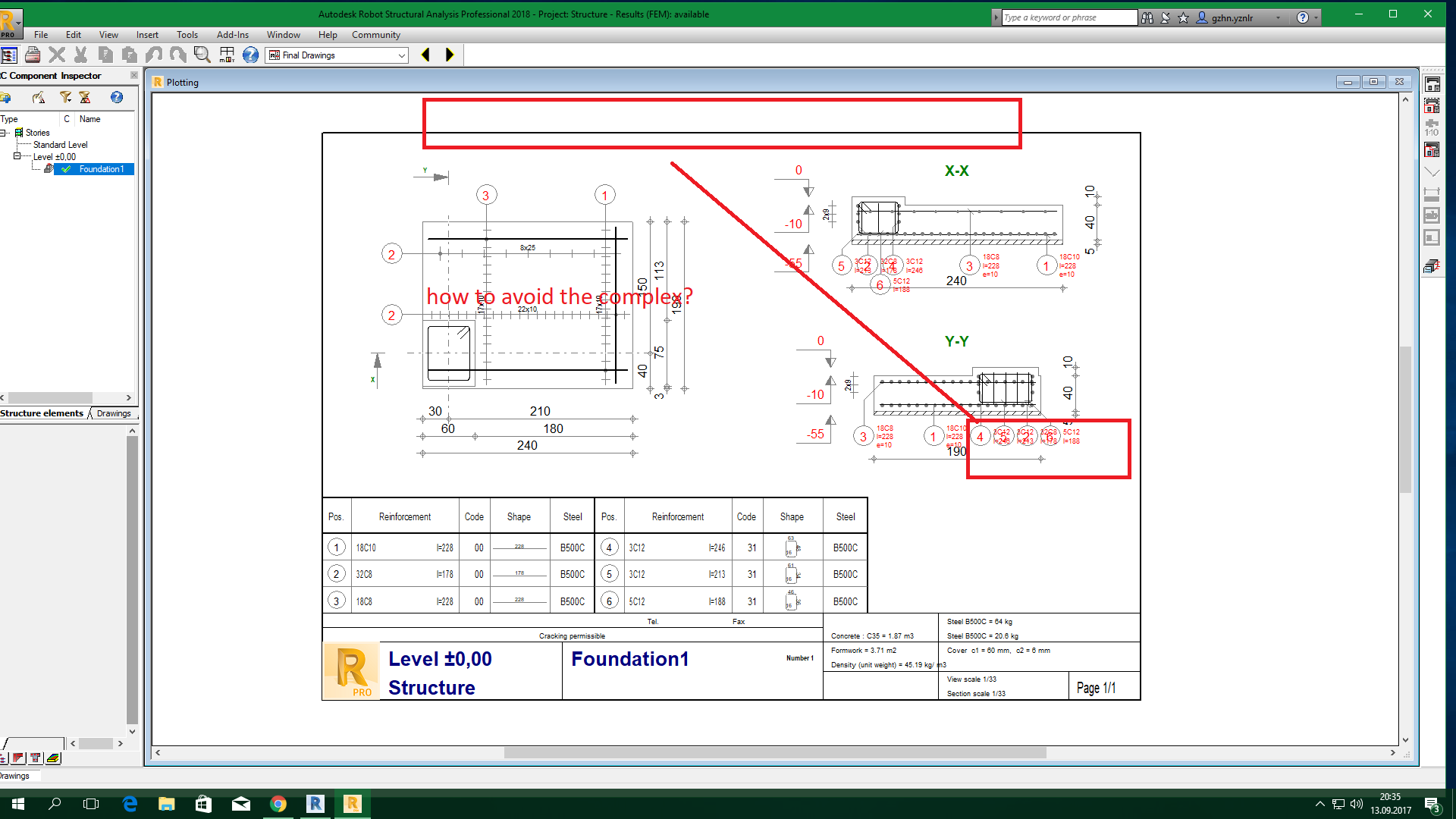1456x819 pixels.
Task: Click the next drawing arrow
Action: point(449,55)
